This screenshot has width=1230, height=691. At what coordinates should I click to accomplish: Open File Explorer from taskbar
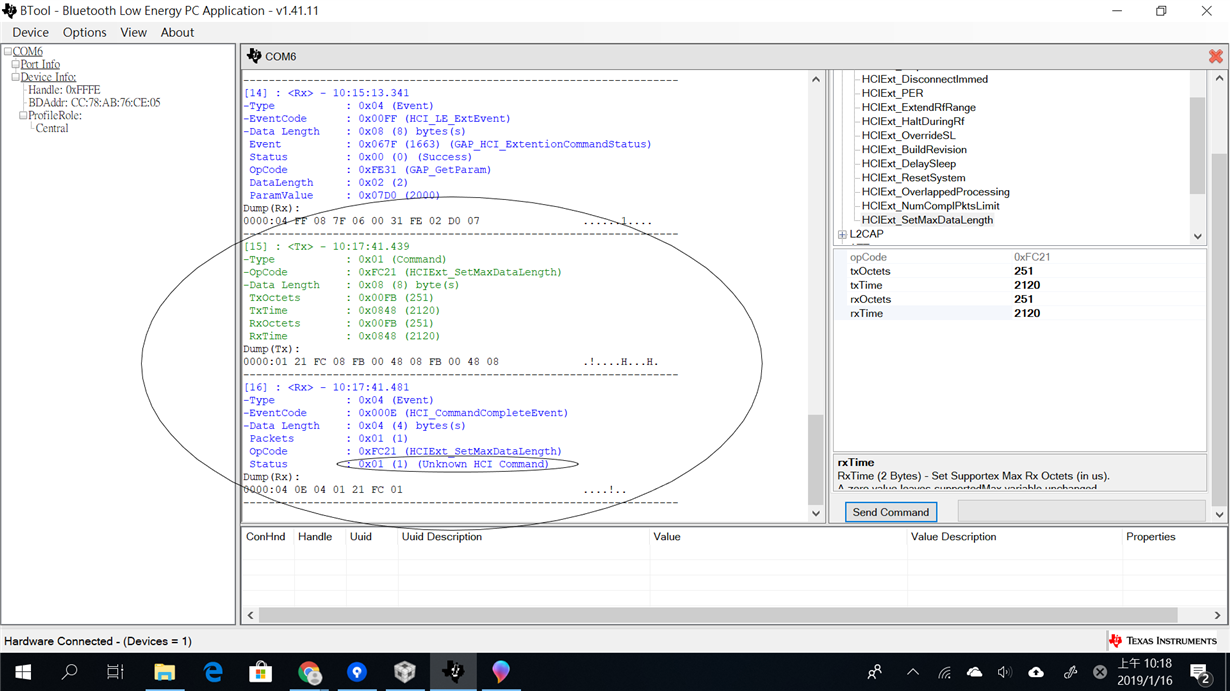164,672
